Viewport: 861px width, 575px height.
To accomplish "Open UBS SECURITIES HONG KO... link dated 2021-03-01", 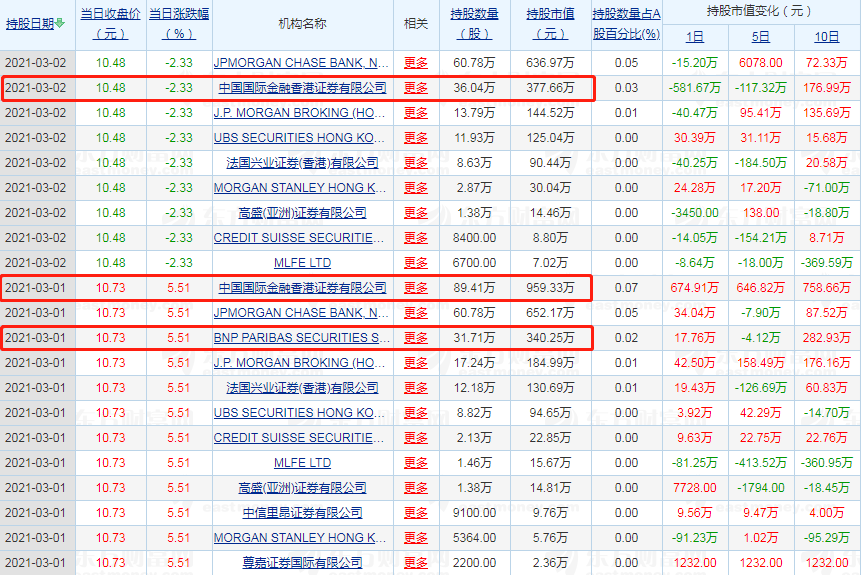I will pos(299,412).
